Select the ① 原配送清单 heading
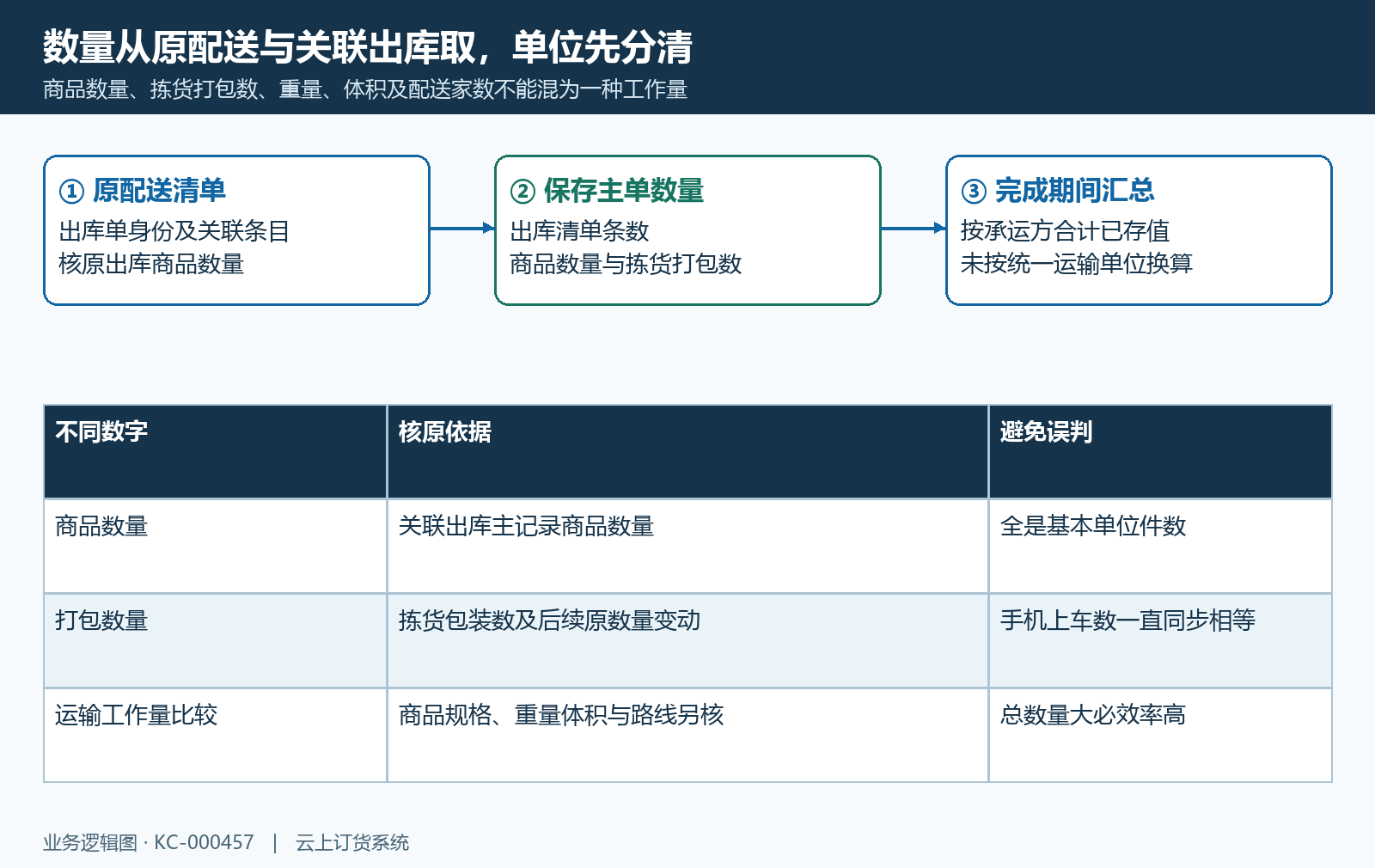This screenshot has height=868, width=1375. [143, 191]
